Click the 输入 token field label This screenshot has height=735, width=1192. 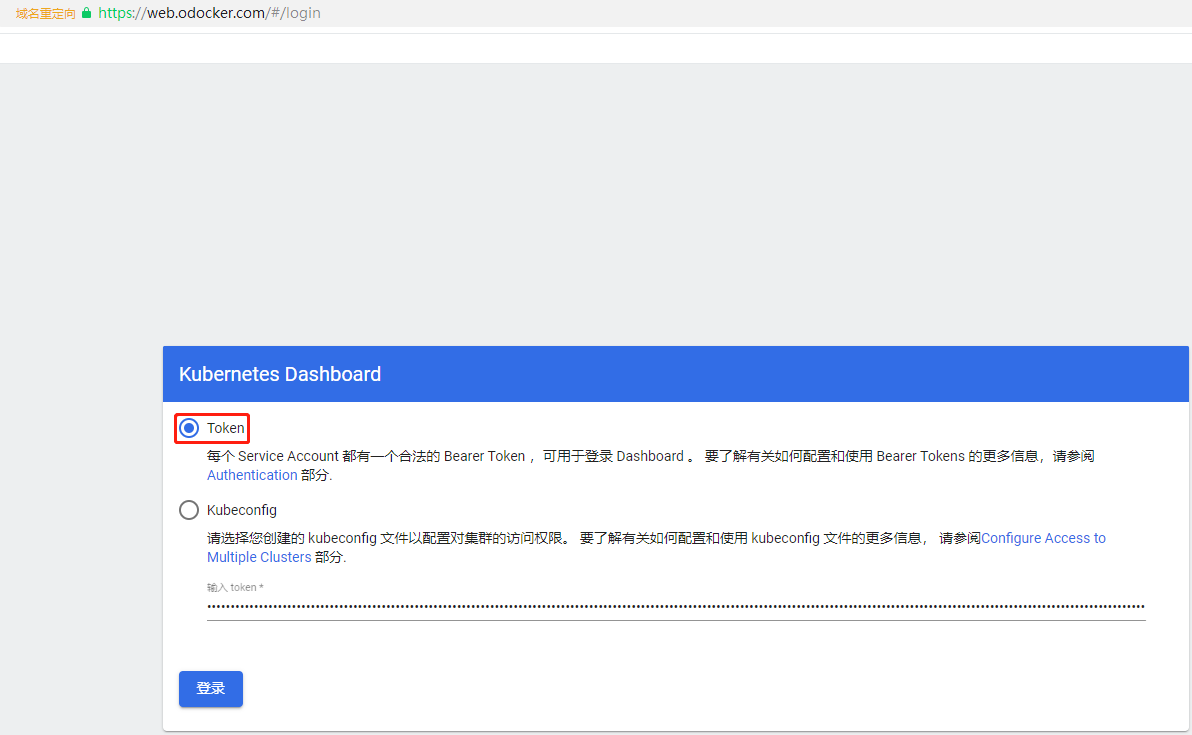click(235, 587)
